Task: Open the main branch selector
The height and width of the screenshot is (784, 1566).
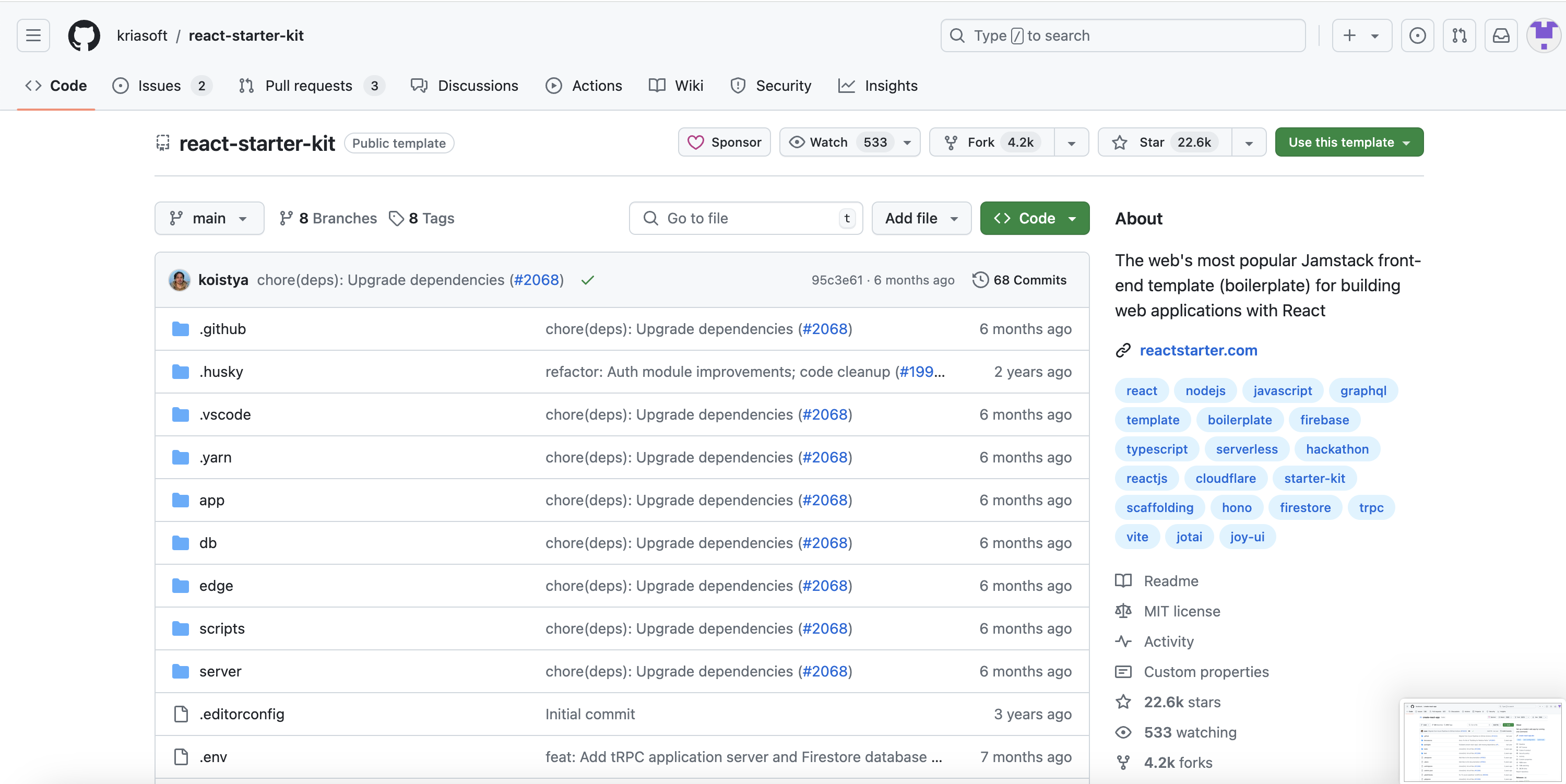Action: (209, 218)
